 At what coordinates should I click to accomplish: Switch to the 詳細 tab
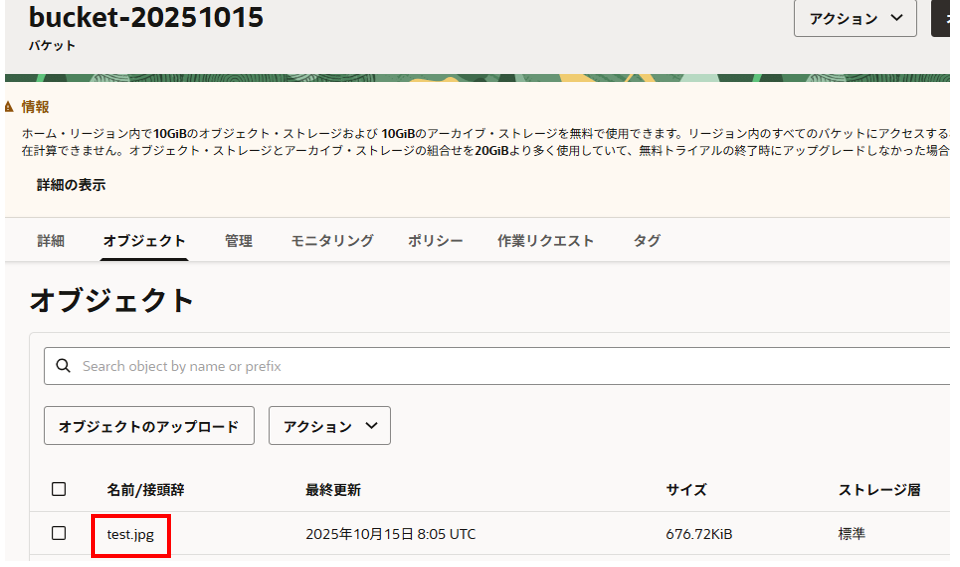click(51, 241)
